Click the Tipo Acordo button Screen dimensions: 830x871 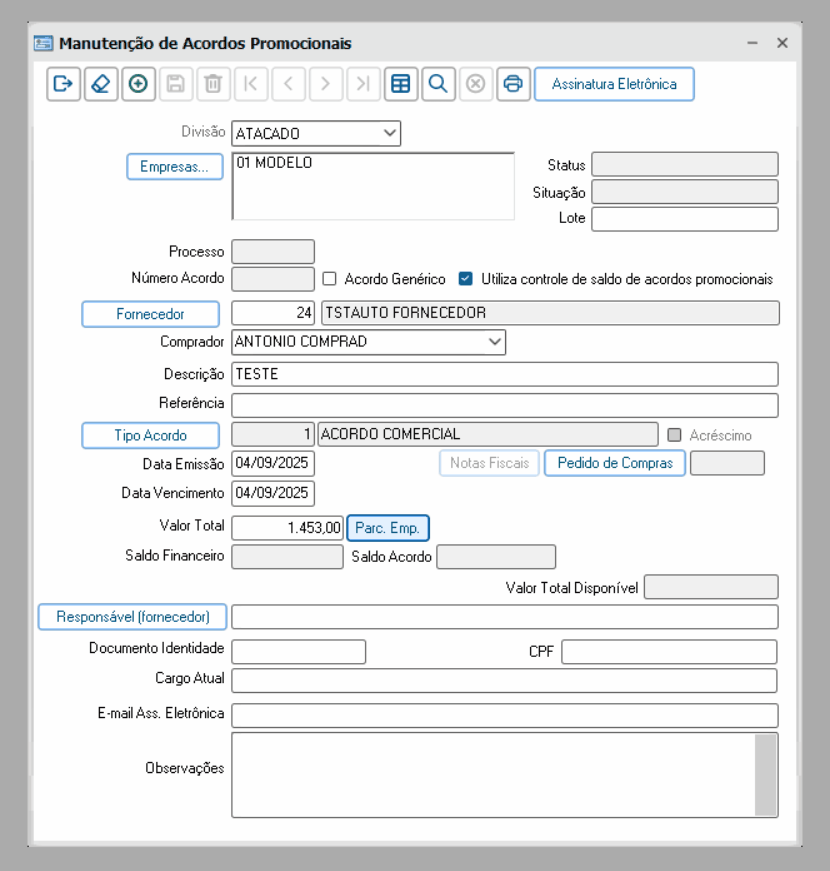click(151, 435)
